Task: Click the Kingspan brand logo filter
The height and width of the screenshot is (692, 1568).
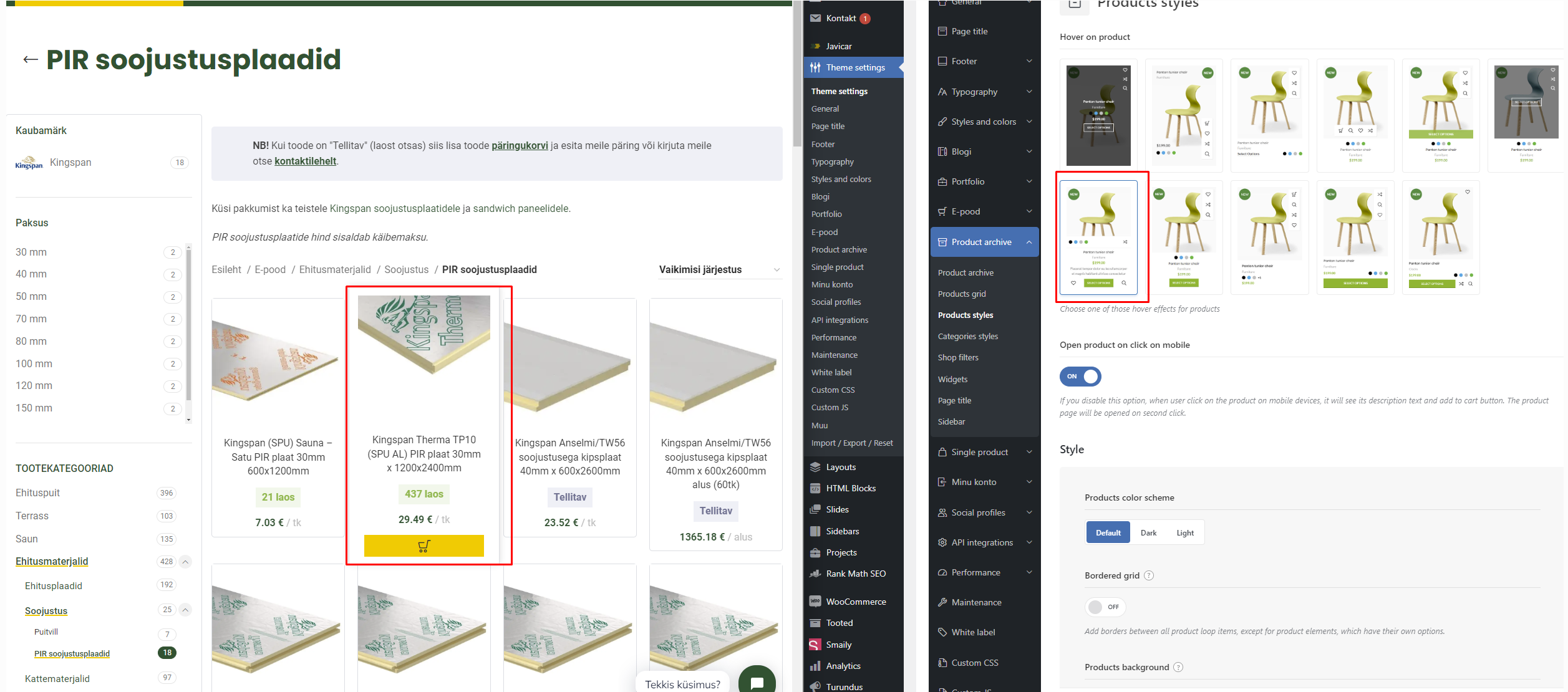Action: (x=29, y=163)
